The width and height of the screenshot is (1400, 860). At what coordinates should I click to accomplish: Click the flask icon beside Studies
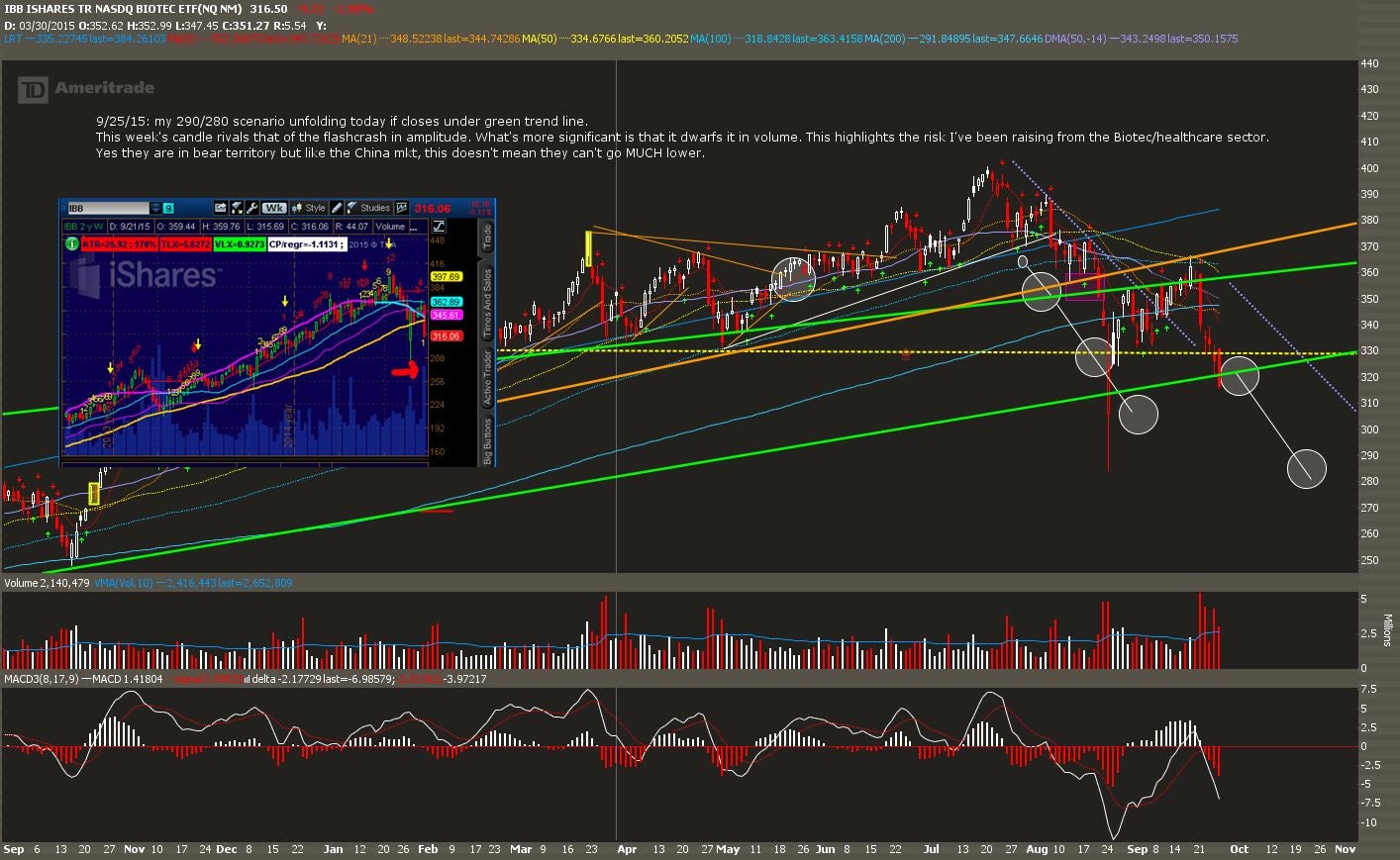350,208
